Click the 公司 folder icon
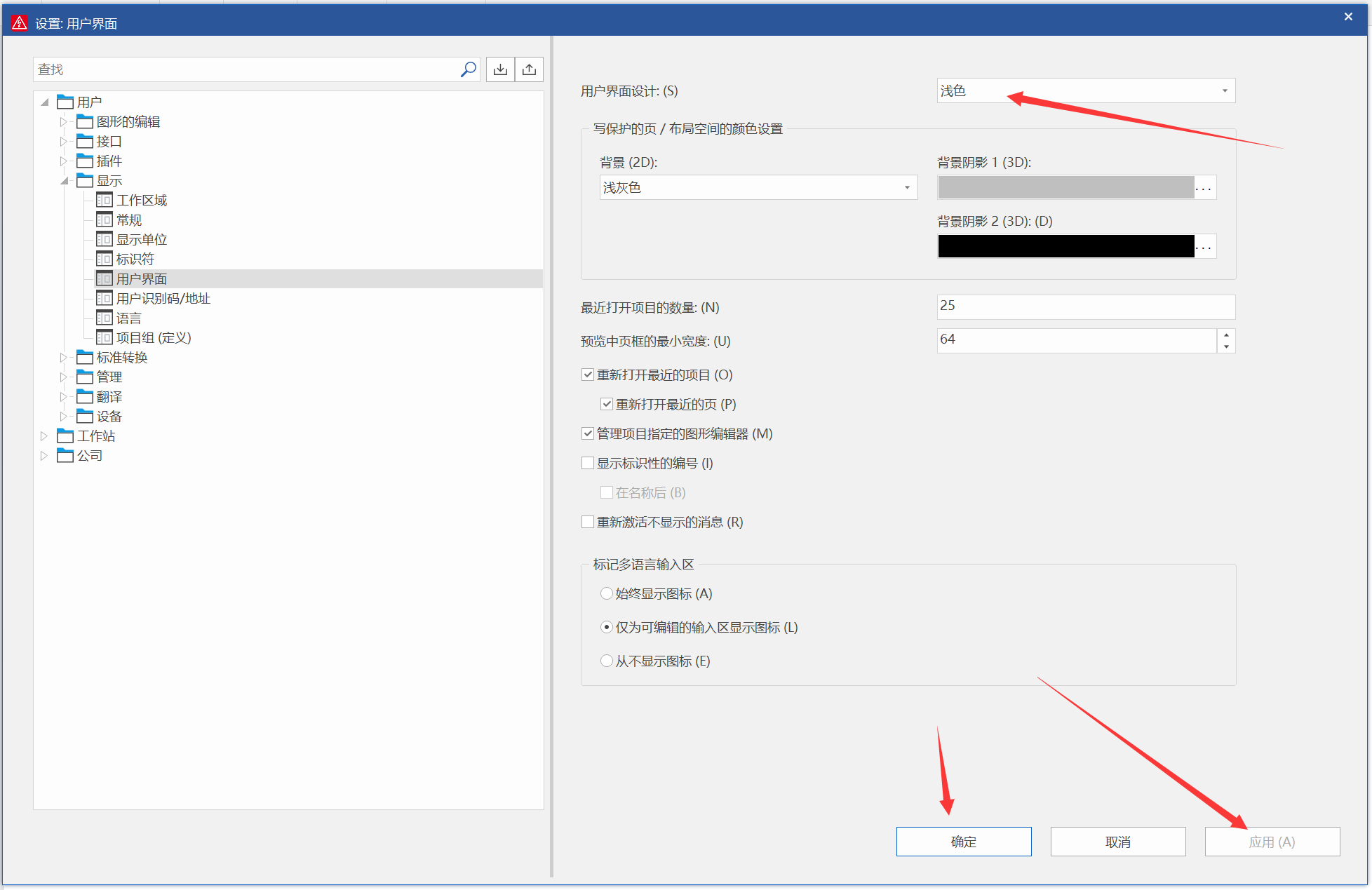Image resolution: width=1372 pixels, height=890 pixels. [x=65, y=456]
